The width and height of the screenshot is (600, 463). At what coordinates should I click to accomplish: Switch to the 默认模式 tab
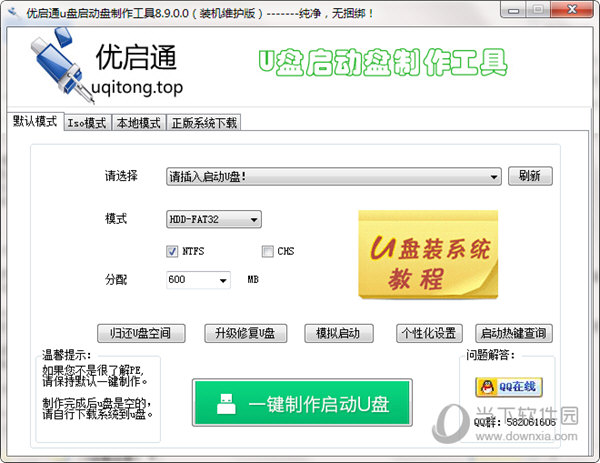(x=35, y=122)
